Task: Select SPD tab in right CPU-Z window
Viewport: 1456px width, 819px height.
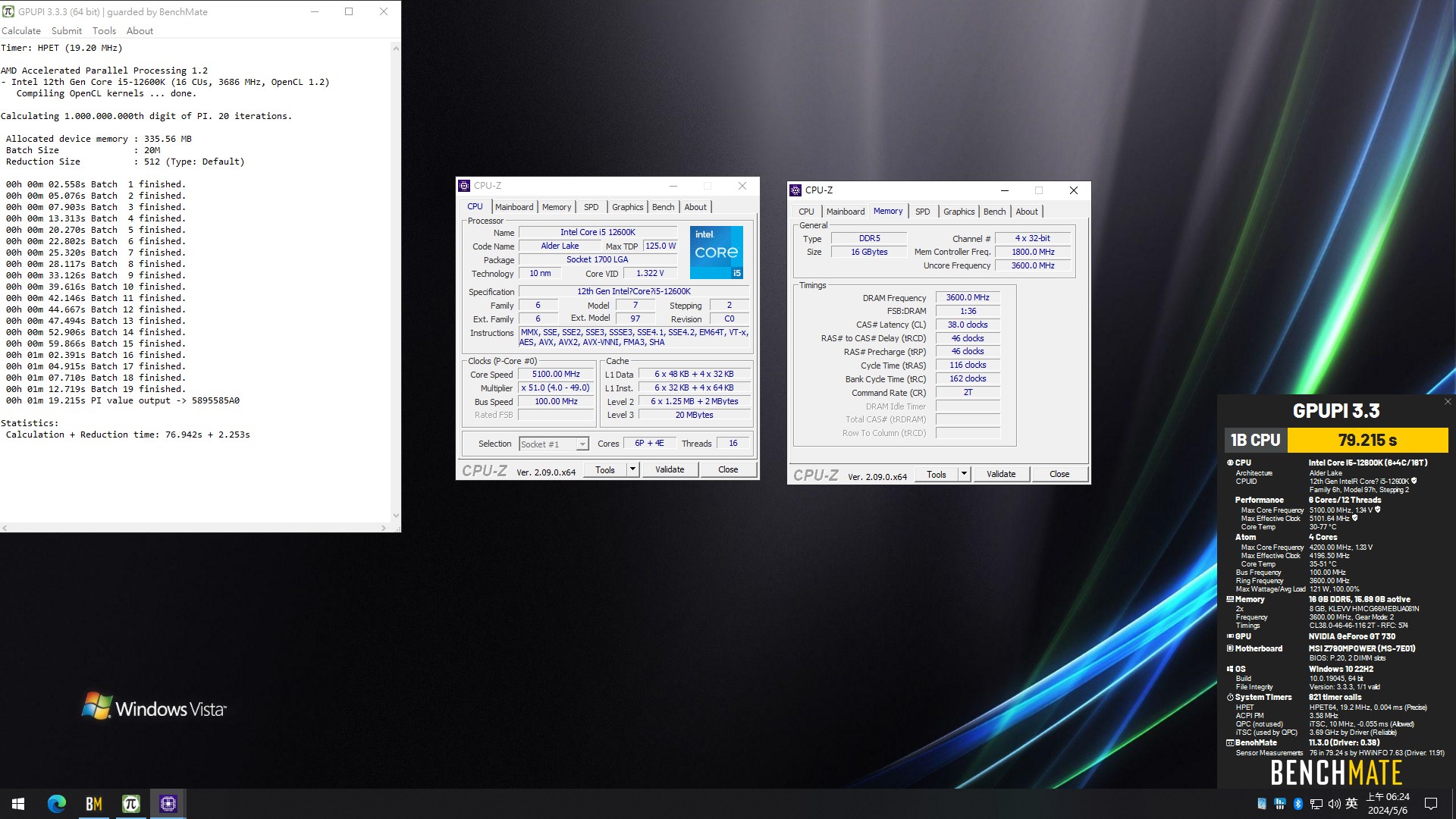Action: pyautogui.click(x=922, y=212)
